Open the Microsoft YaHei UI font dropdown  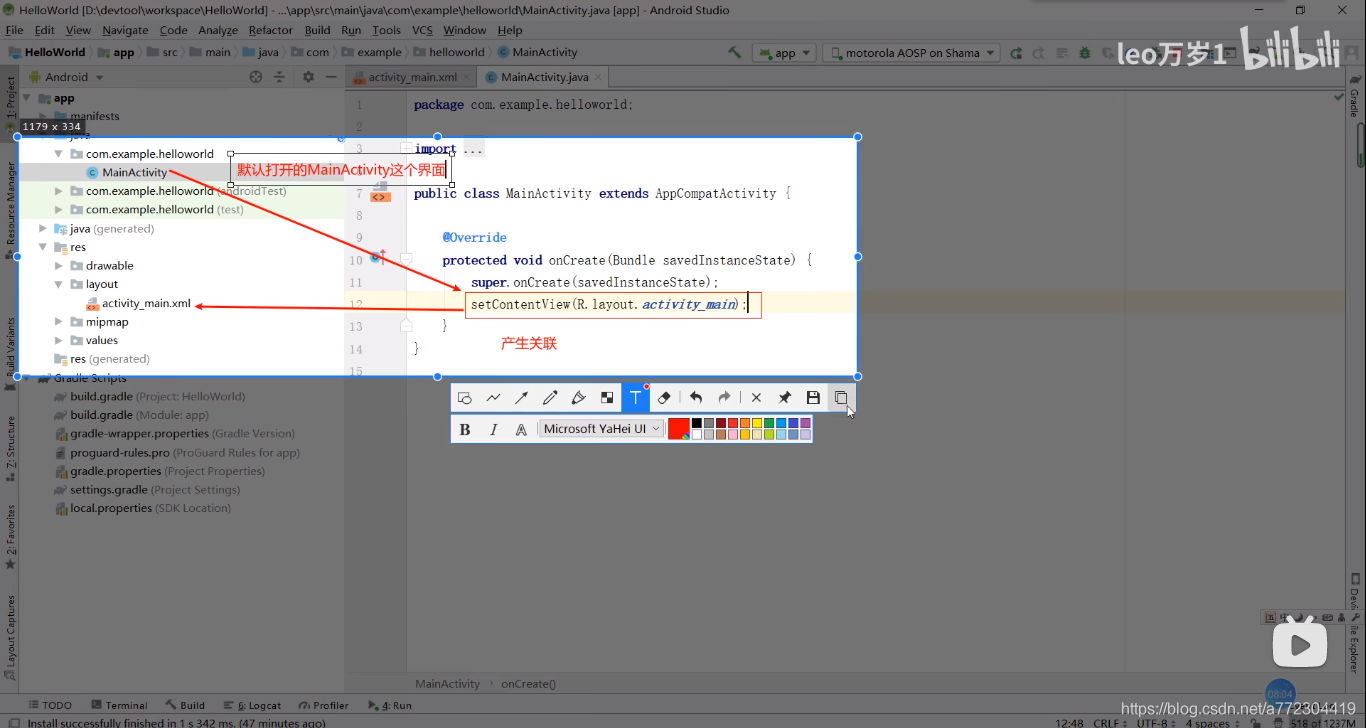tap(602, 429)
